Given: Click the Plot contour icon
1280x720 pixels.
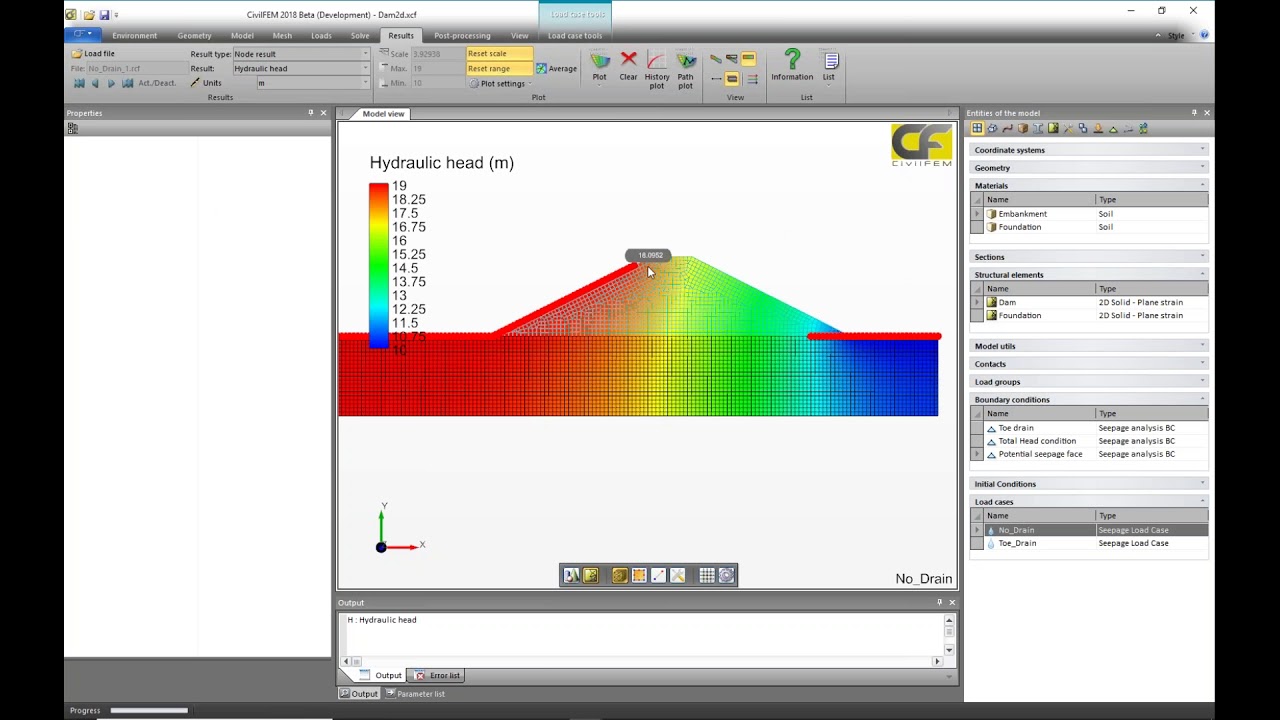Looking at the screenshot, I should click(600, 61).
